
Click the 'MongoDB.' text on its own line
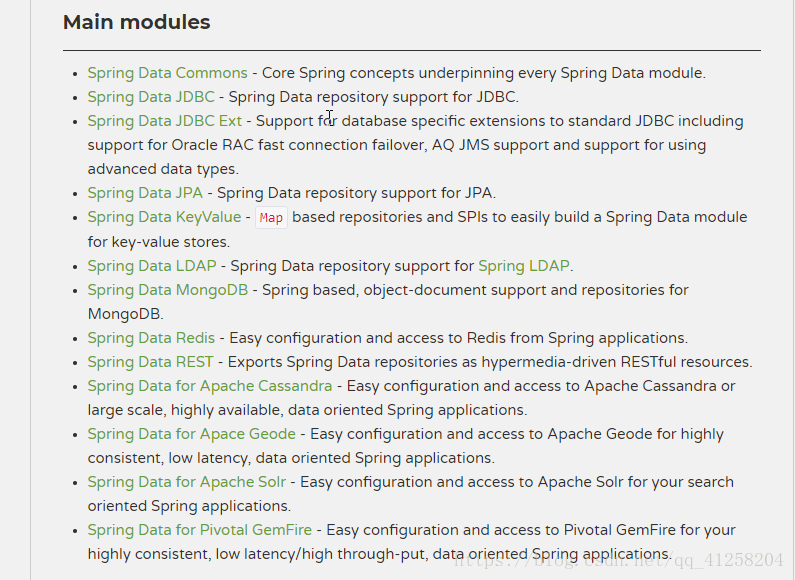(x=125, y=314)
